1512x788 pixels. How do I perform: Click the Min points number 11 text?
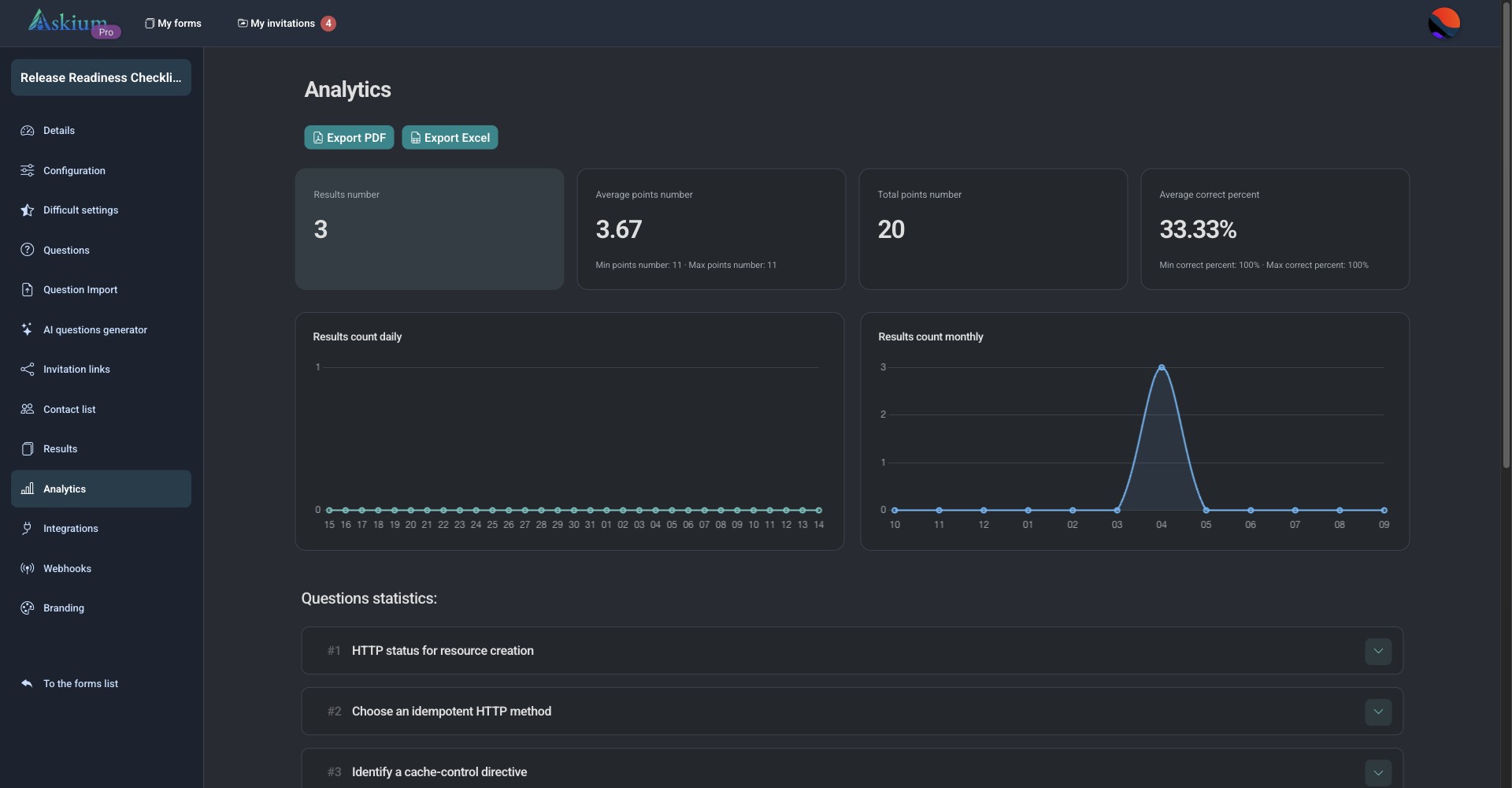639,266
